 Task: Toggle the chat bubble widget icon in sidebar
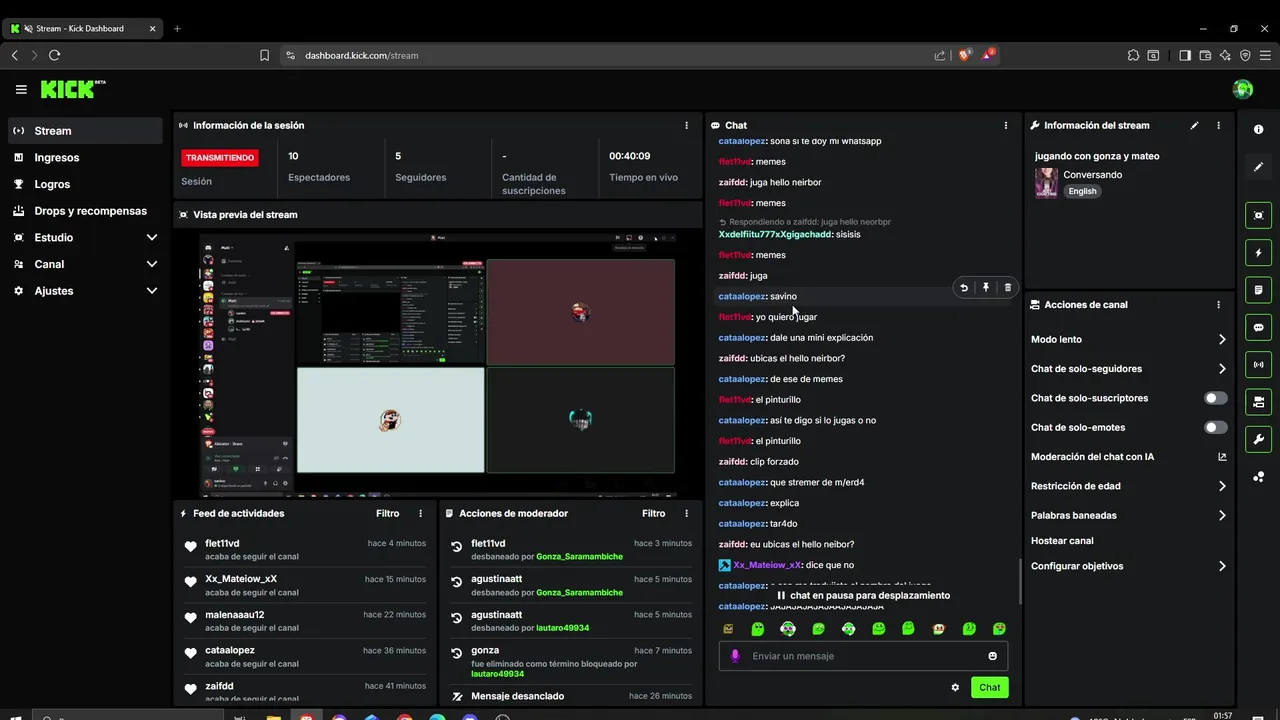pyautogui.click(x=1258, y=327)
